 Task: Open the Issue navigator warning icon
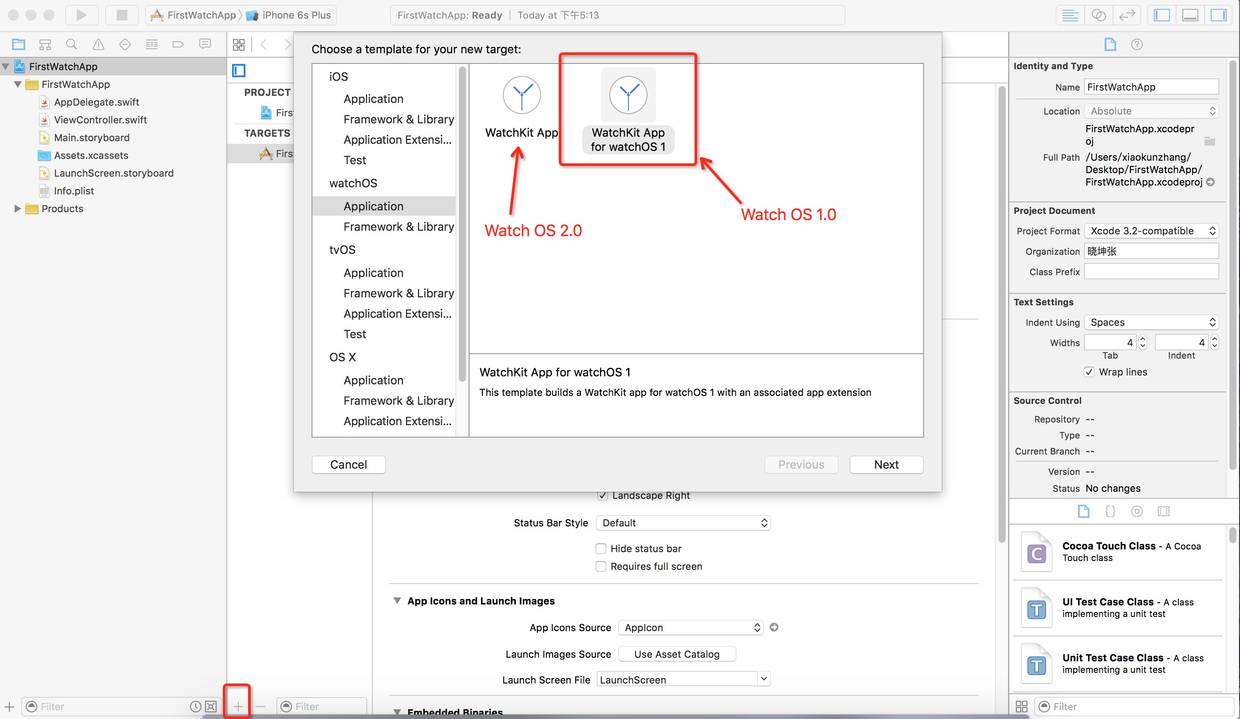pyautogui.click(x=98, y=44)
